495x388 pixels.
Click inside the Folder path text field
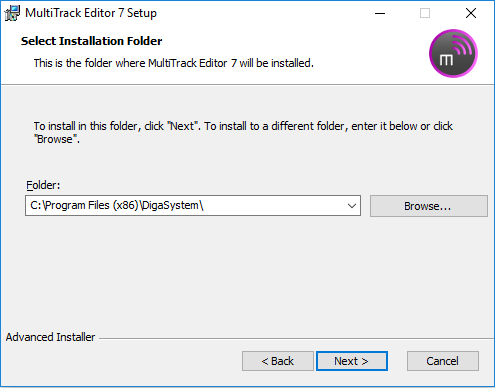(185, 206)
